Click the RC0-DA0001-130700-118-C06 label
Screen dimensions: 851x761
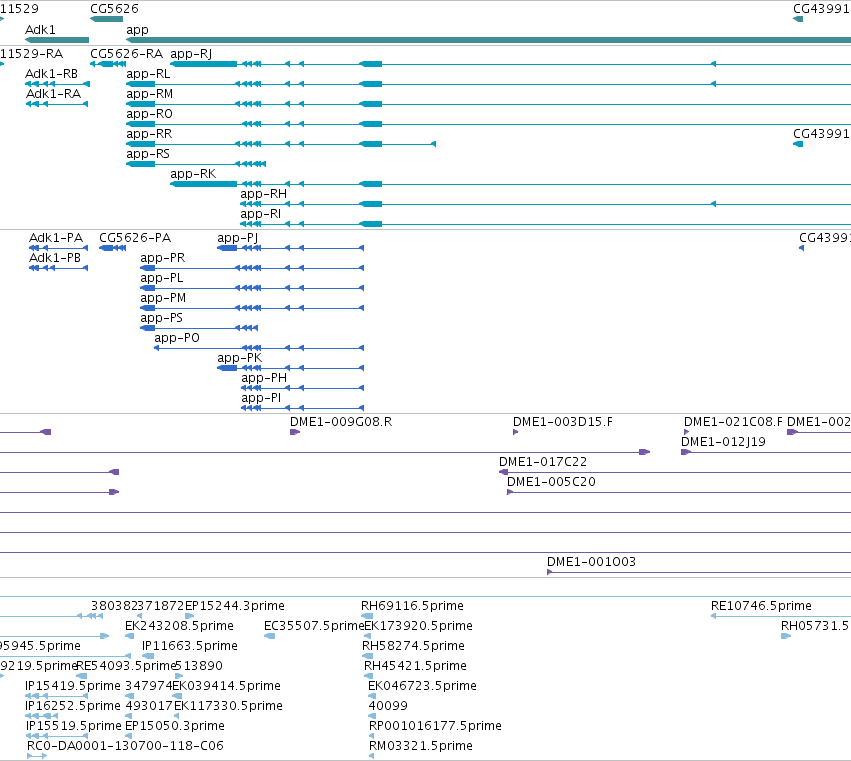(125, 746)
